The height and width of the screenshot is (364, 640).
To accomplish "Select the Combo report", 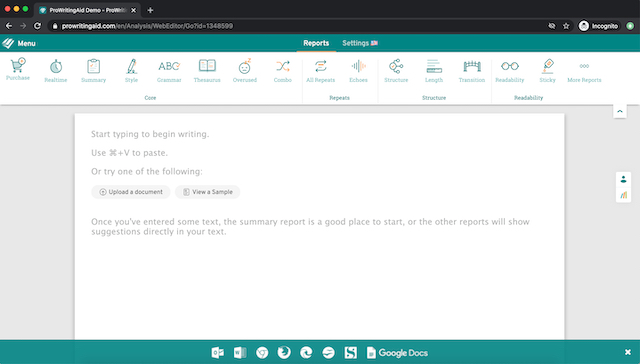I will click(x=282, y=71).
